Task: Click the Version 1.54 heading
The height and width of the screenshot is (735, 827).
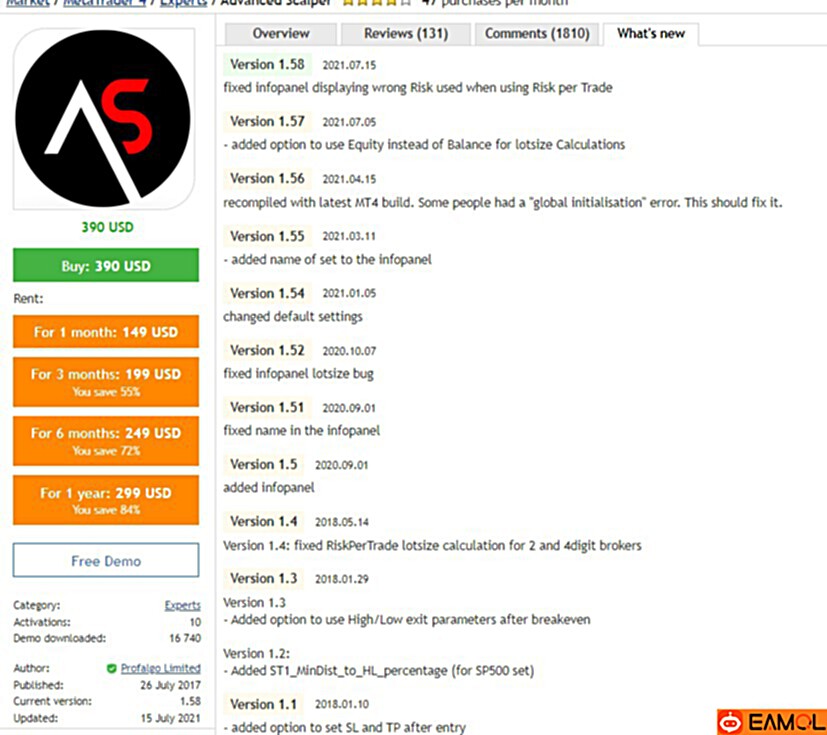Action: [x=267, y=293]
